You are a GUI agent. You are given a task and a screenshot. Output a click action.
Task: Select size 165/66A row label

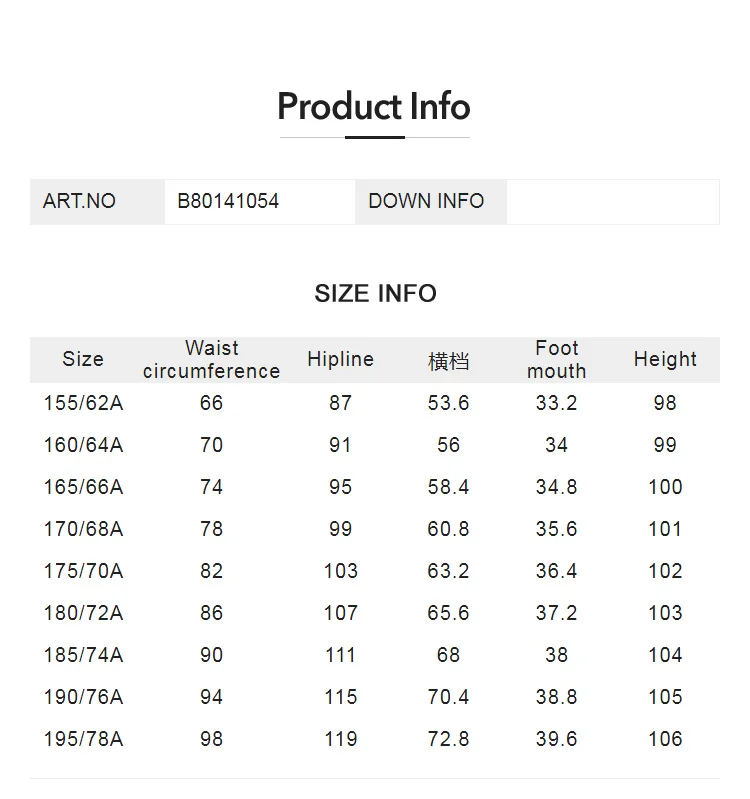pos(84,487)
